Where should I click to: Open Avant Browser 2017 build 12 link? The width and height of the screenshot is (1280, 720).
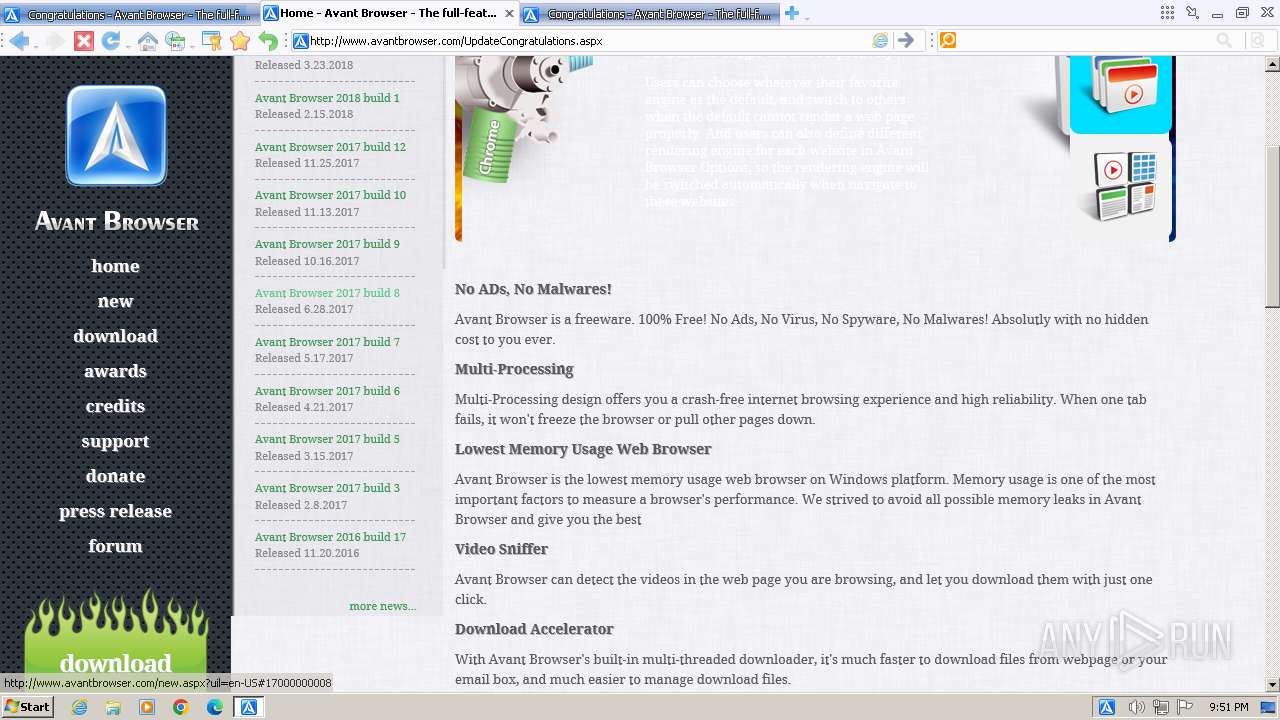(330, 147)
